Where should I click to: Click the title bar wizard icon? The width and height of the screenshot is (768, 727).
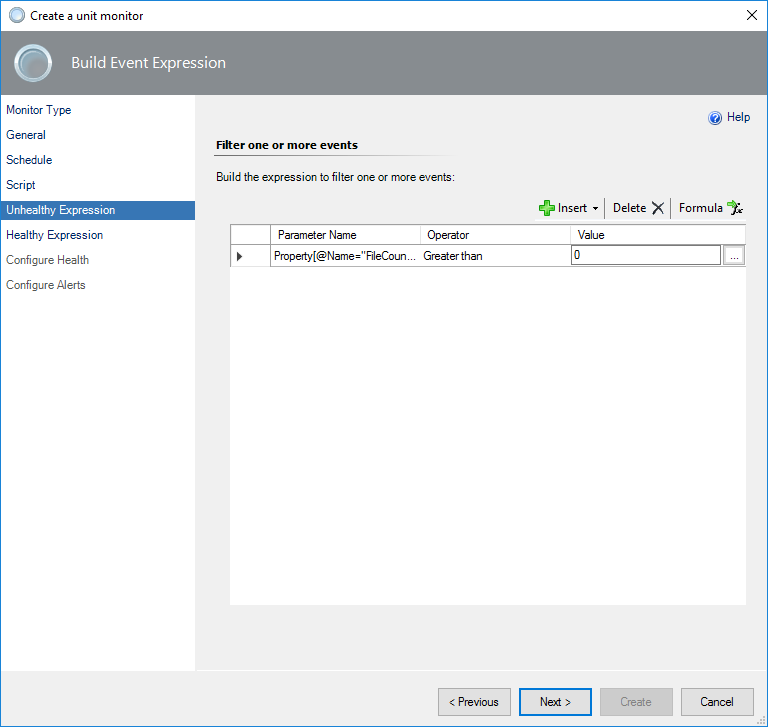17,15
